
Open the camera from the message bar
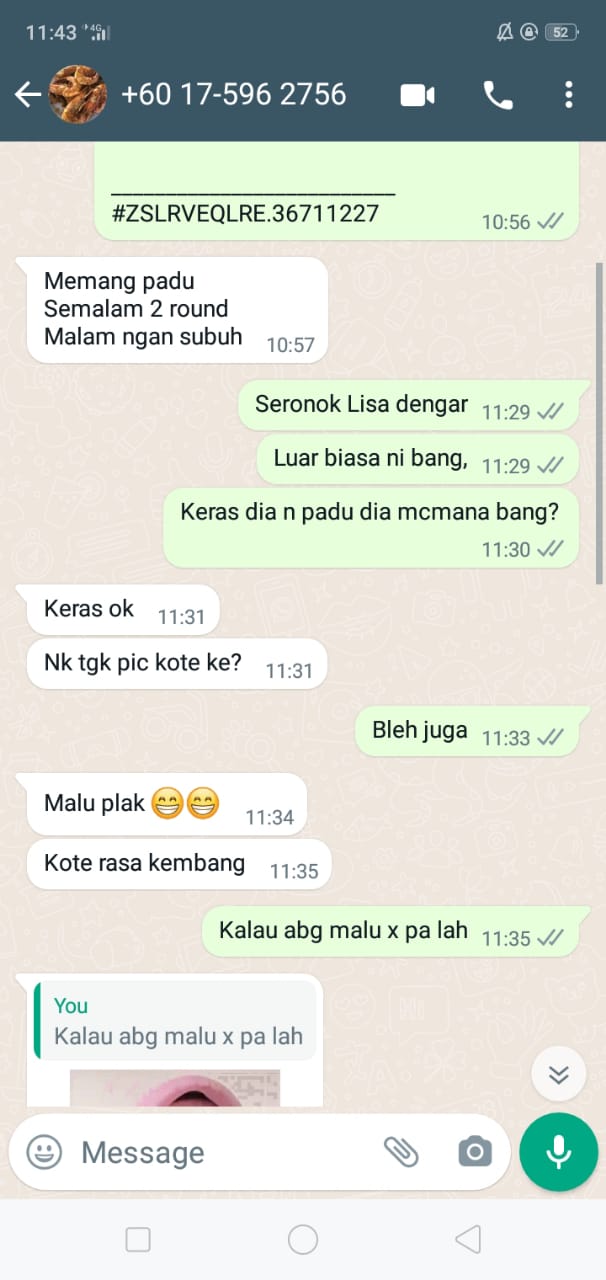coord(475,1152)
